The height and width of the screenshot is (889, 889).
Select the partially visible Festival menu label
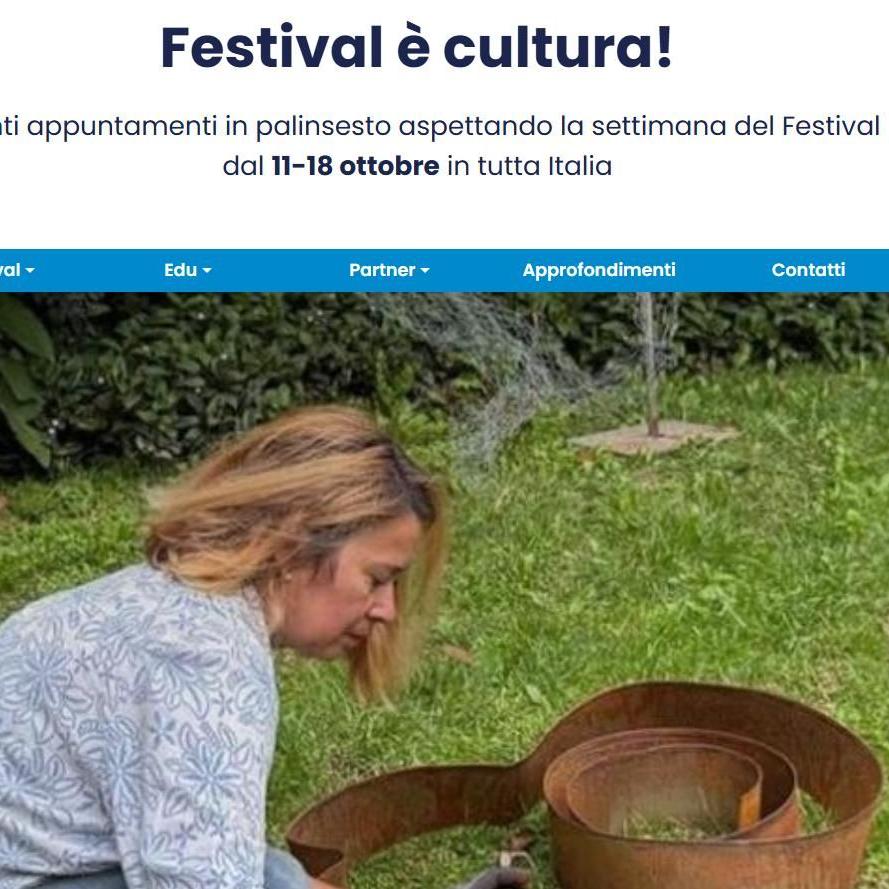coord(10,270)
